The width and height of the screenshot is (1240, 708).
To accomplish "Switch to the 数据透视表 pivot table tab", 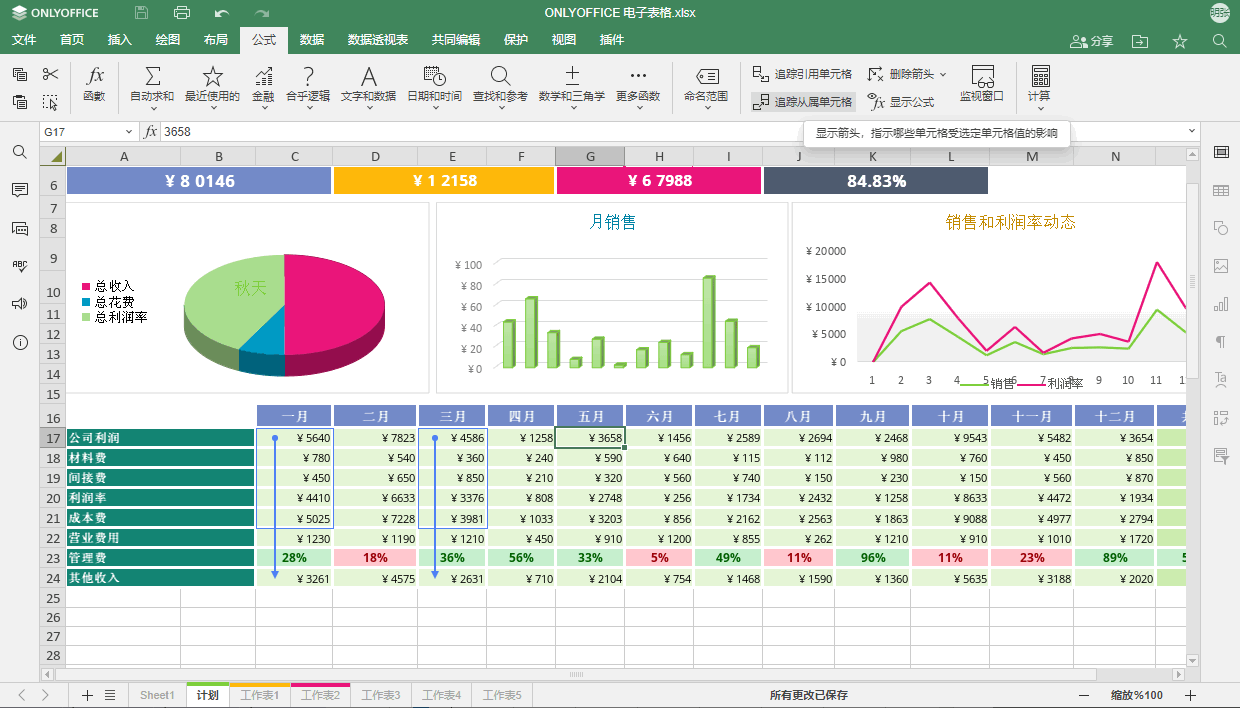I will 378,40.
